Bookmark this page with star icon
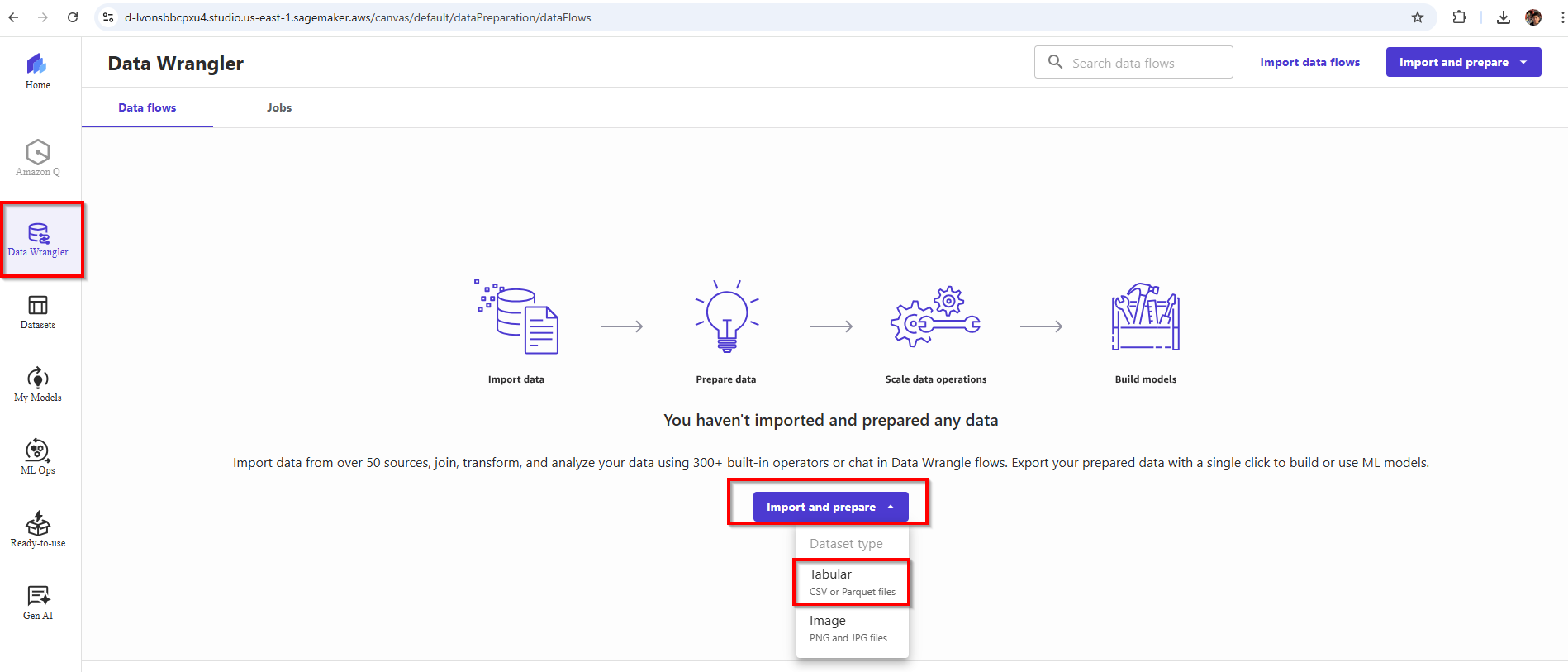 [1418, 17]
